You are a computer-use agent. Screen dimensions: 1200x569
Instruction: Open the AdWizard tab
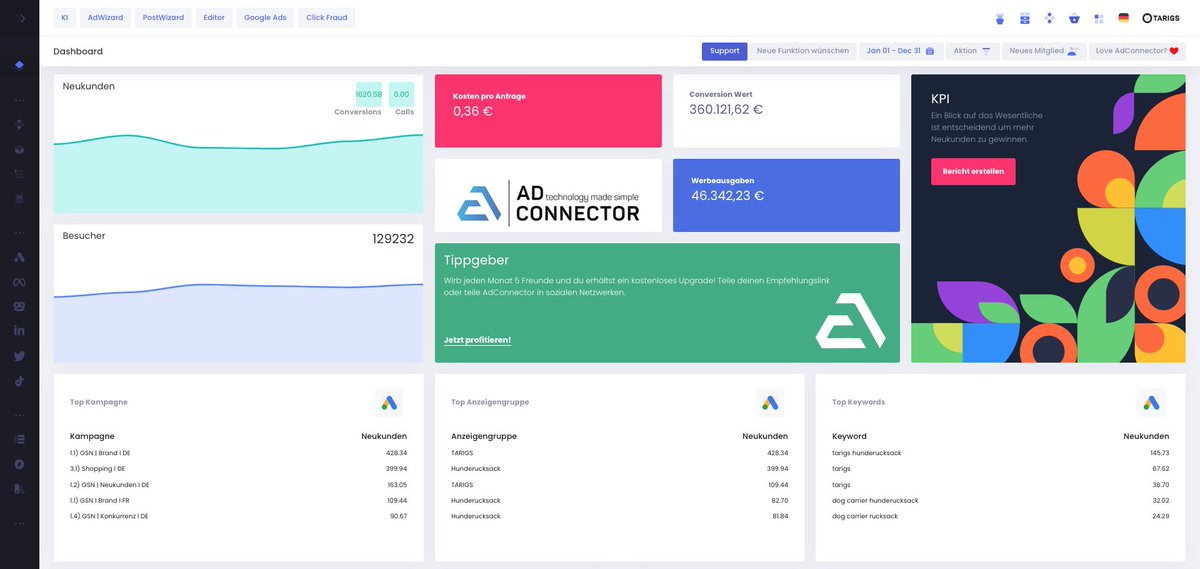tap(105, 17)
